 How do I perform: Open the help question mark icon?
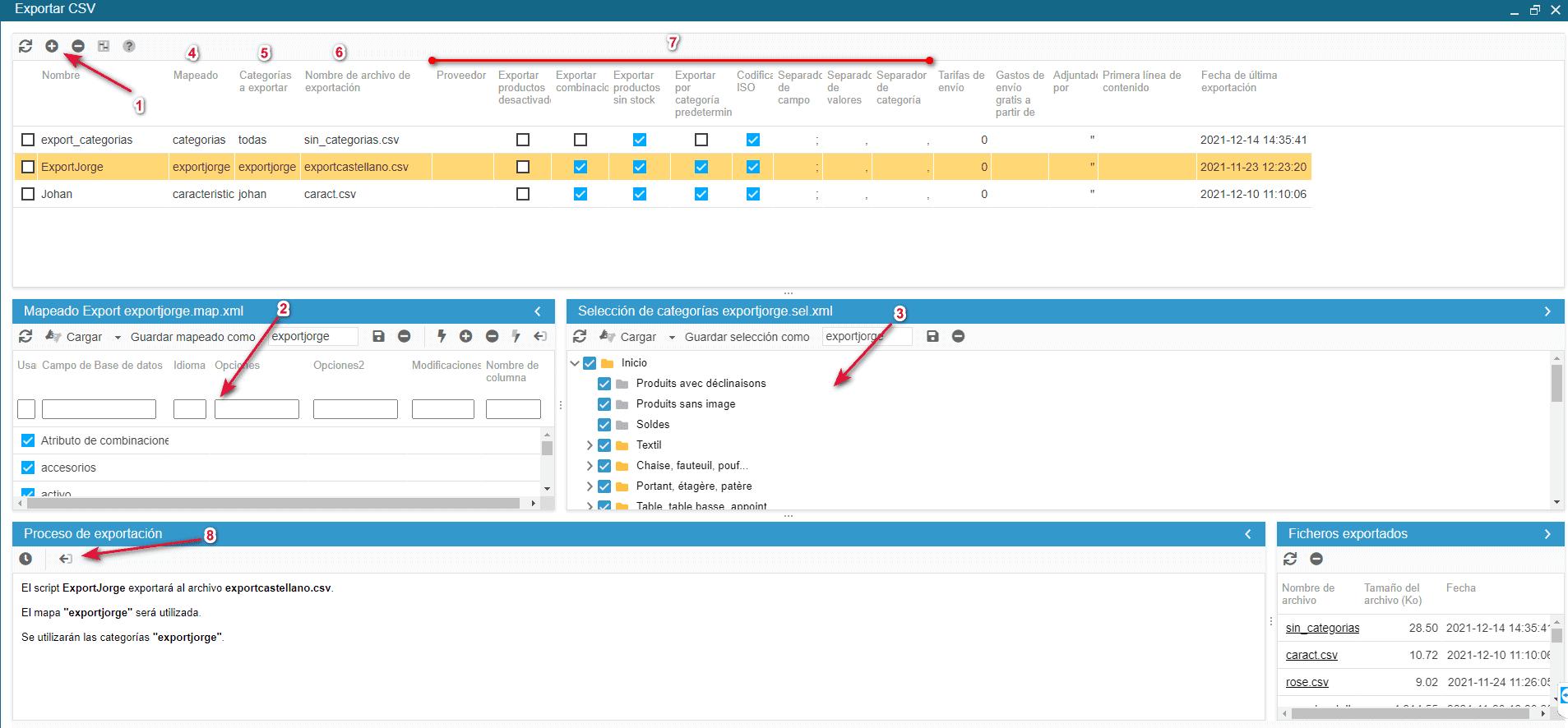(x=129, y=46)
